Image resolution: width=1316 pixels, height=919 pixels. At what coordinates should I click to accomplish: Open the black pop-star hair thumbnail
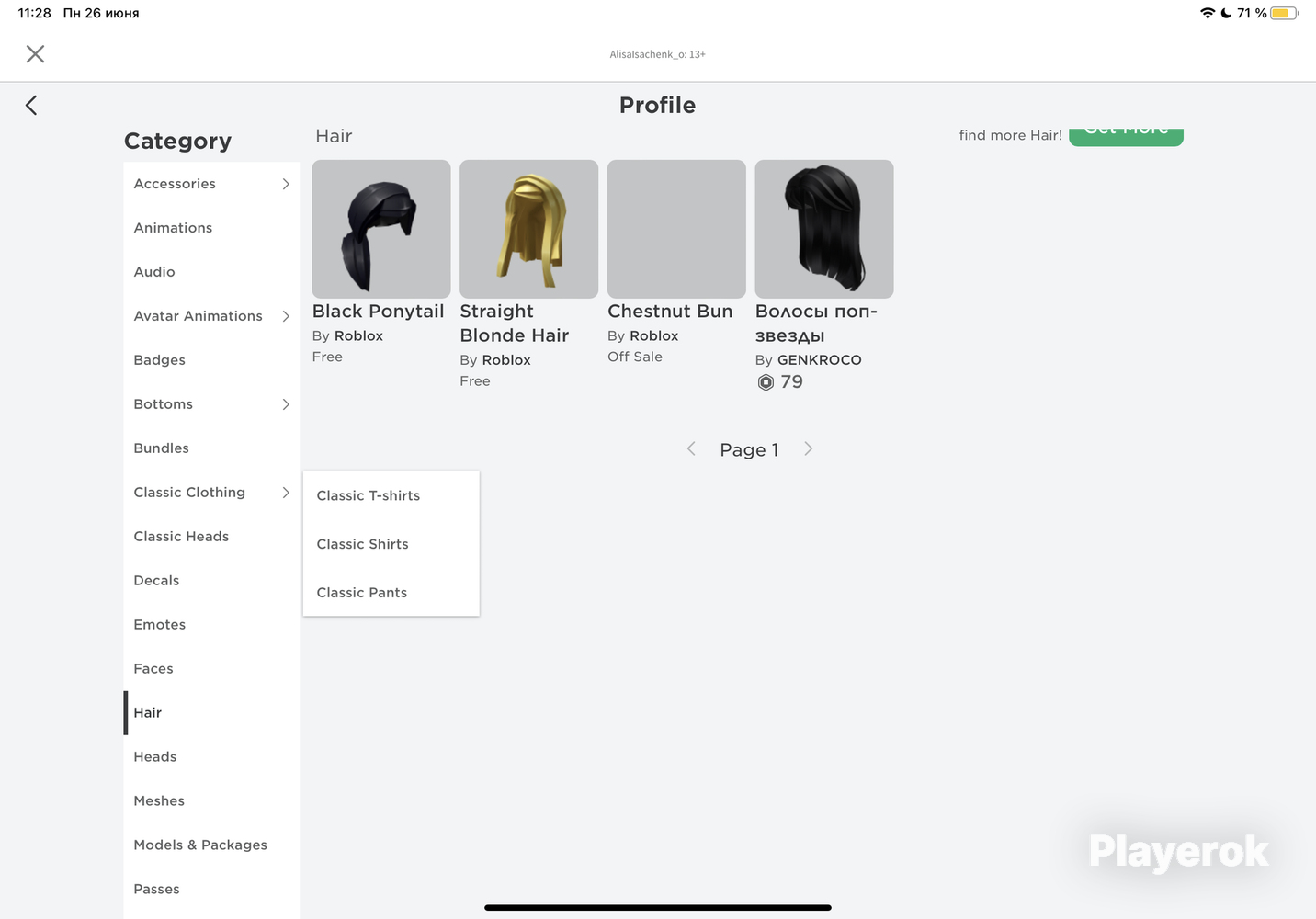coord(824,229)
